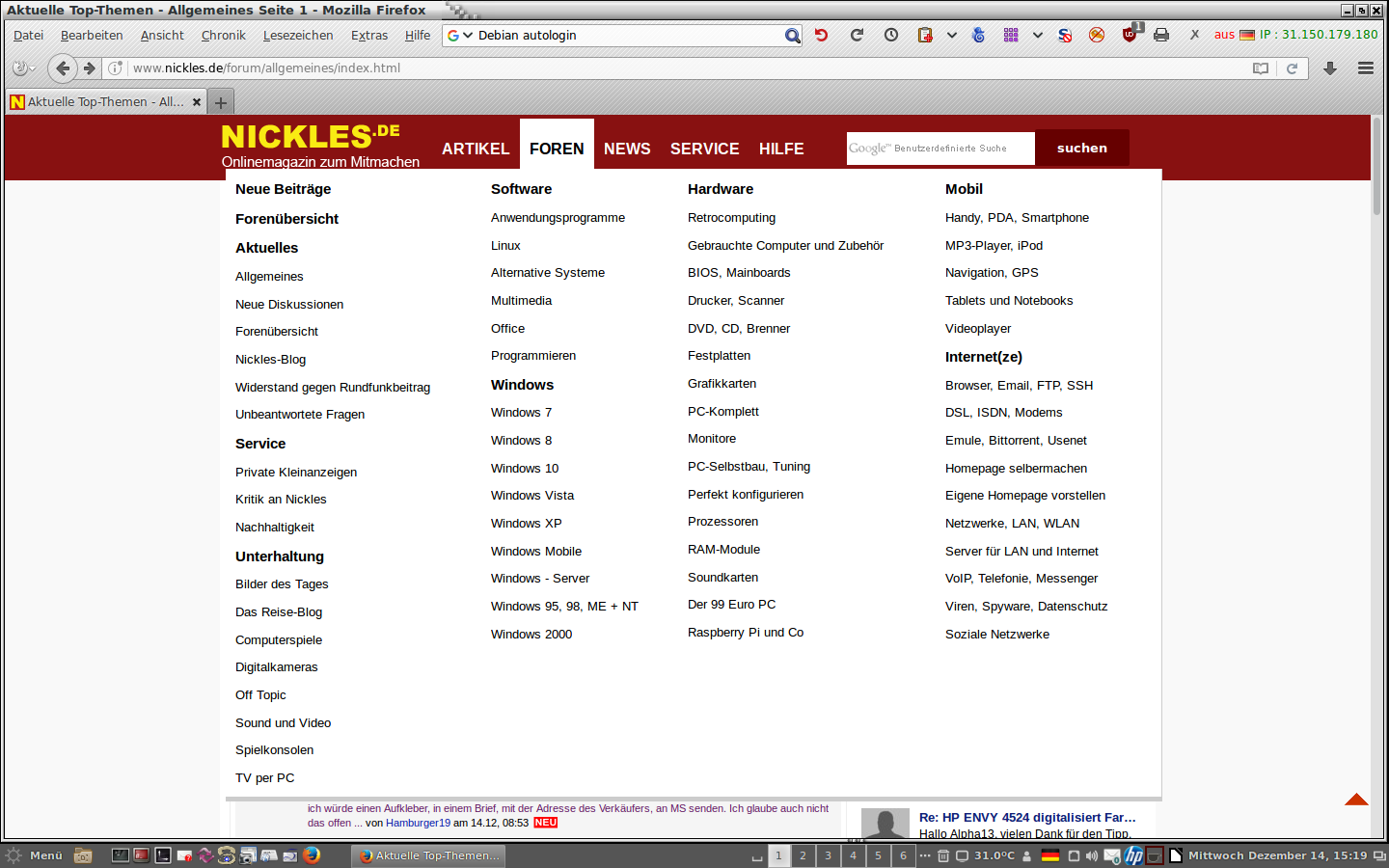Open the history clock icon
This screenshot has width=1389, height=868.
coord(891,35)
